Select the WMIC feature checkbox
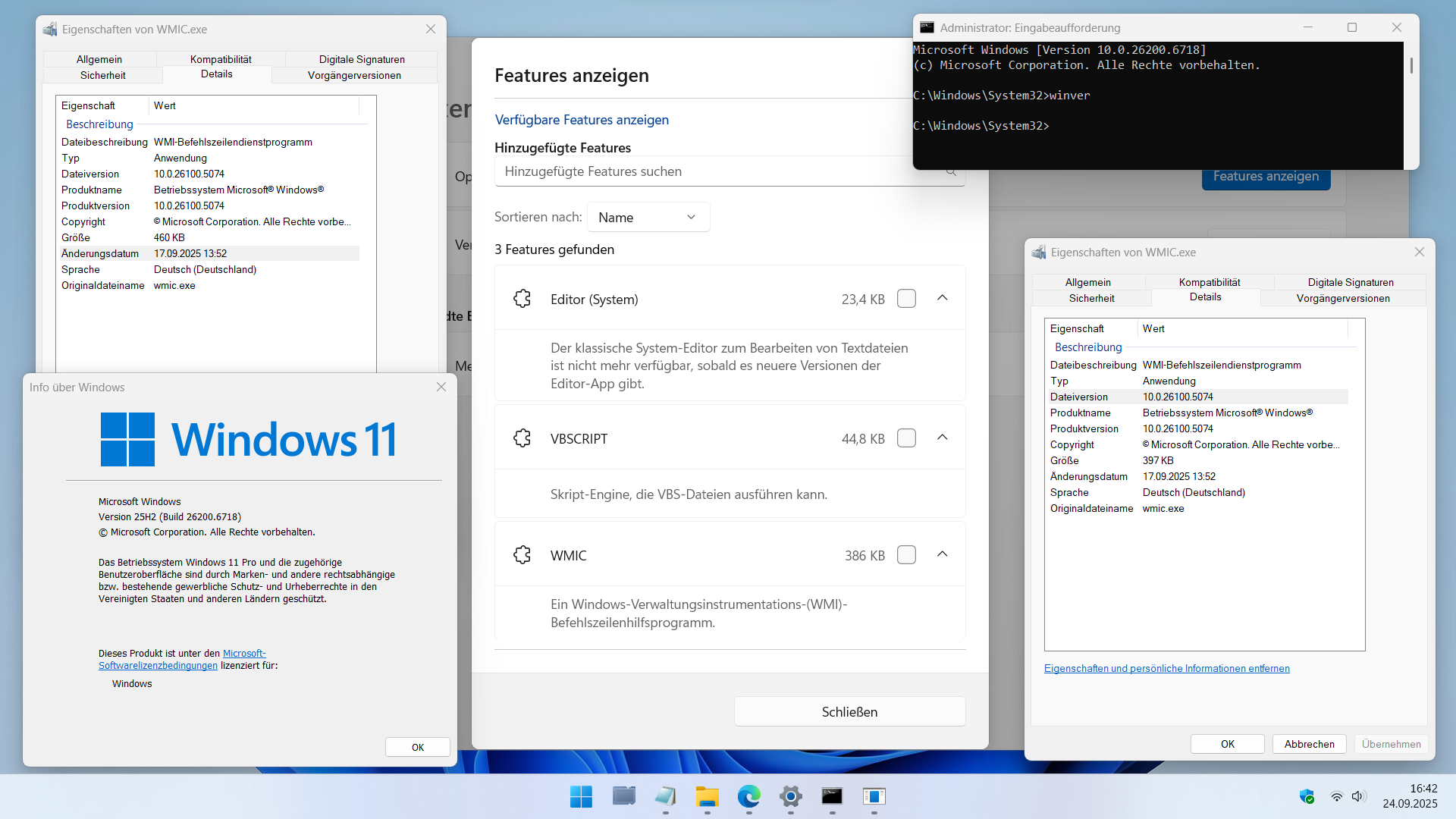 906,555
